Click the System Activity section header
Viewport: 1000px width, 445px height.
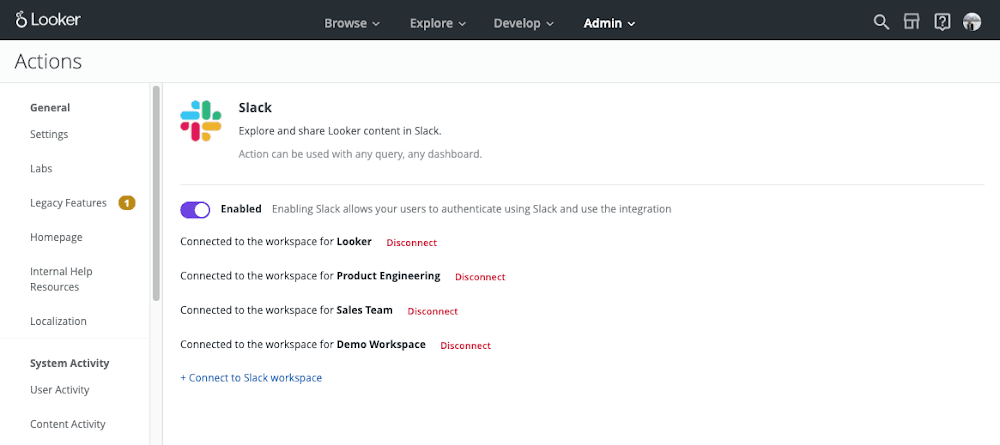70,363
